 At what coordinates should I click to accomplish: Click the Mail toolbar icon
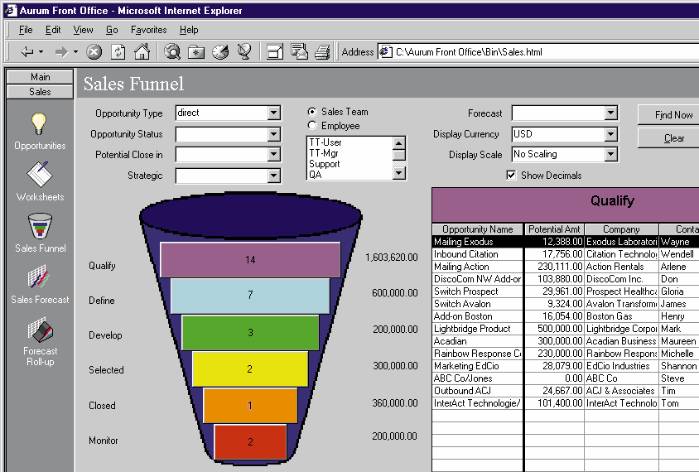pos(299,52)
